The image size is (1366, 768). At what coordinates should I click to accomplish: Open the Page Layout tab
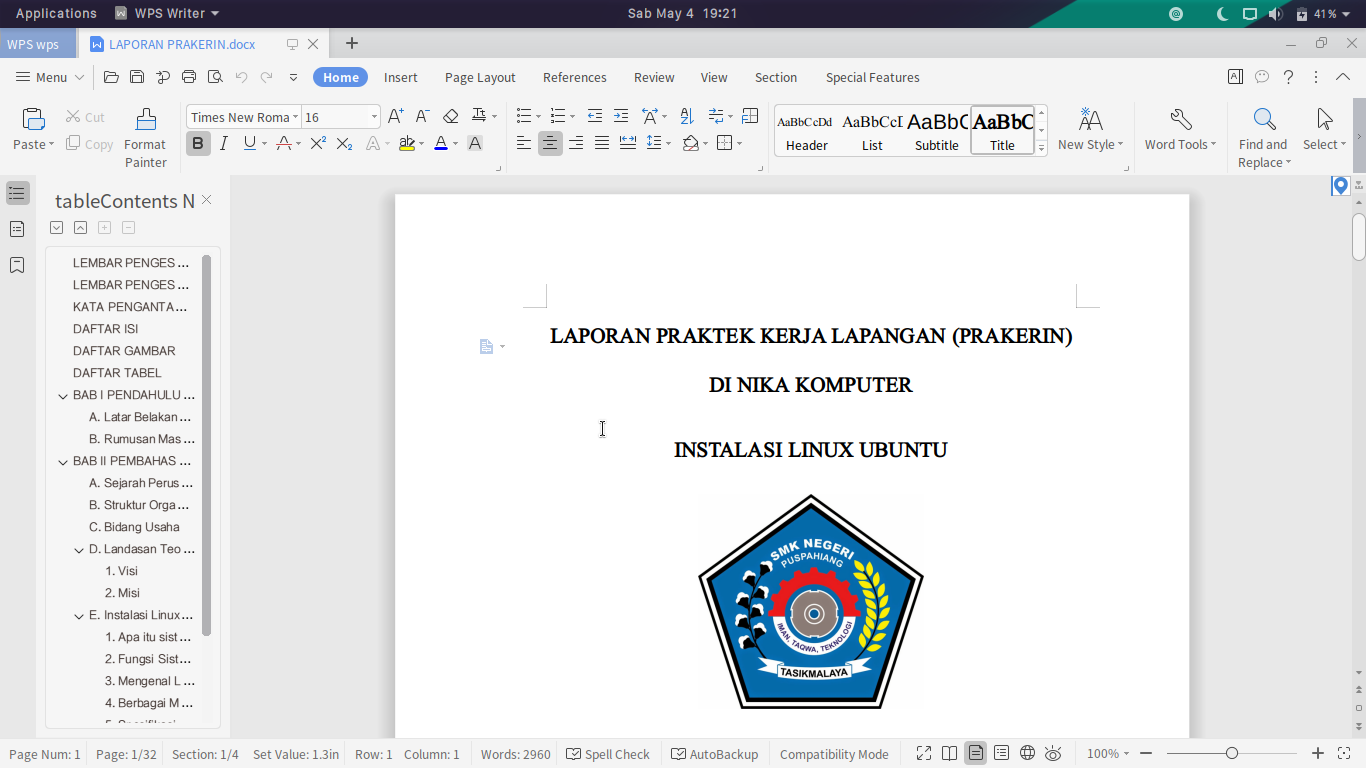pos(480,77)
